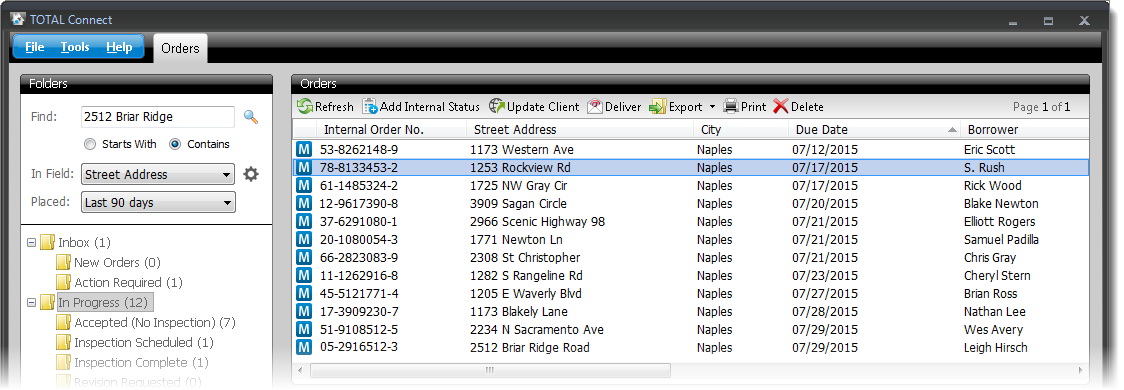Viewport: 1124px width, 390px height.
Task: Sort by the Due Date column header
Action: pyautogui.click(x=874, y=130)
